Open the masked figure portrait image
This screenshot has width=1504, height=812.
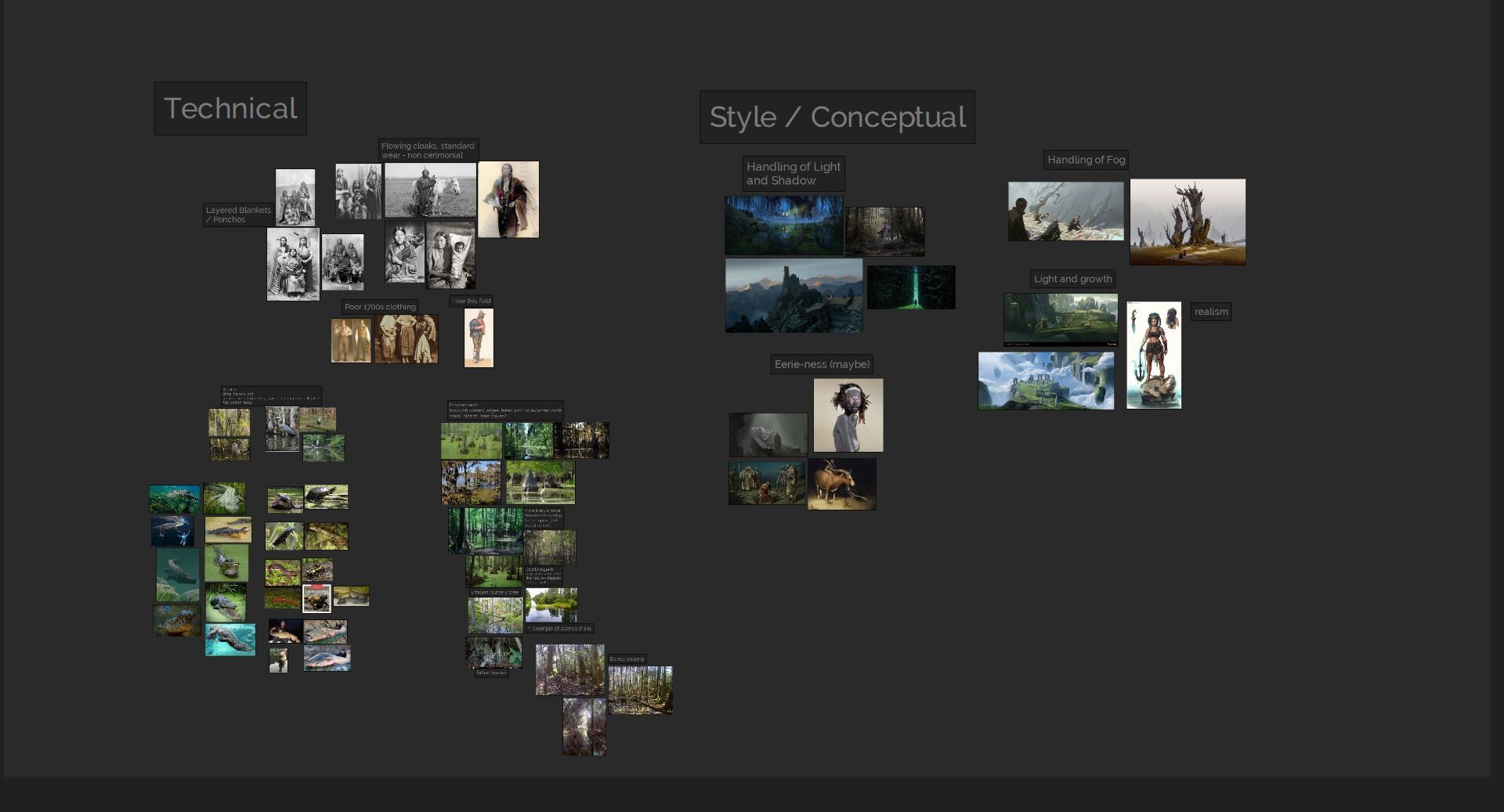[848, 415]
